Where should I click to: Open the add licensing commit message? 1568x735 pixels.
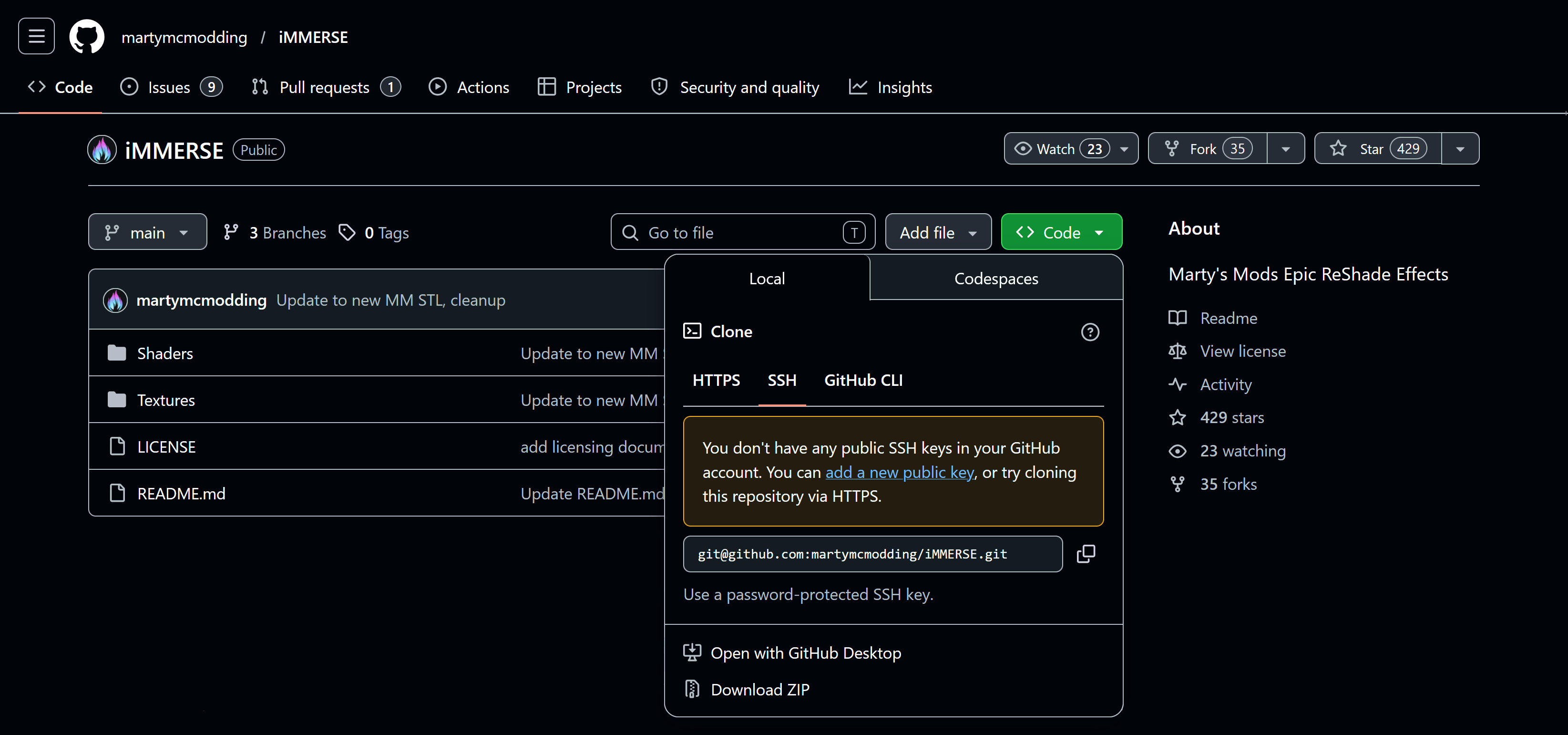click(592, 446)
